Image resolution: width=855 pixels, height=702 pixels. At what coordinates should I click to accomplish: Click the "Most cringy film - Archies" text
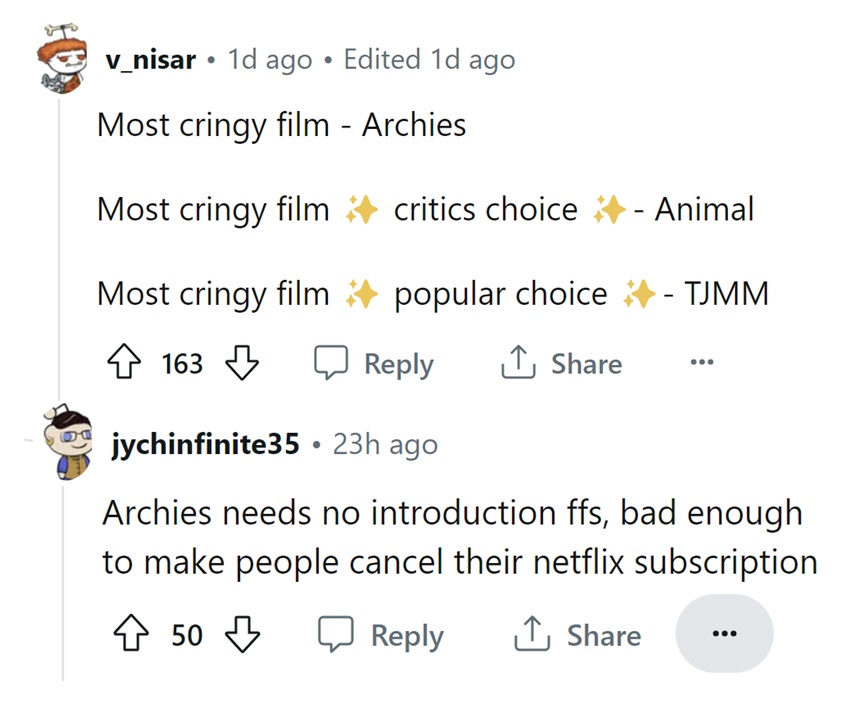[x=281, y=126]
